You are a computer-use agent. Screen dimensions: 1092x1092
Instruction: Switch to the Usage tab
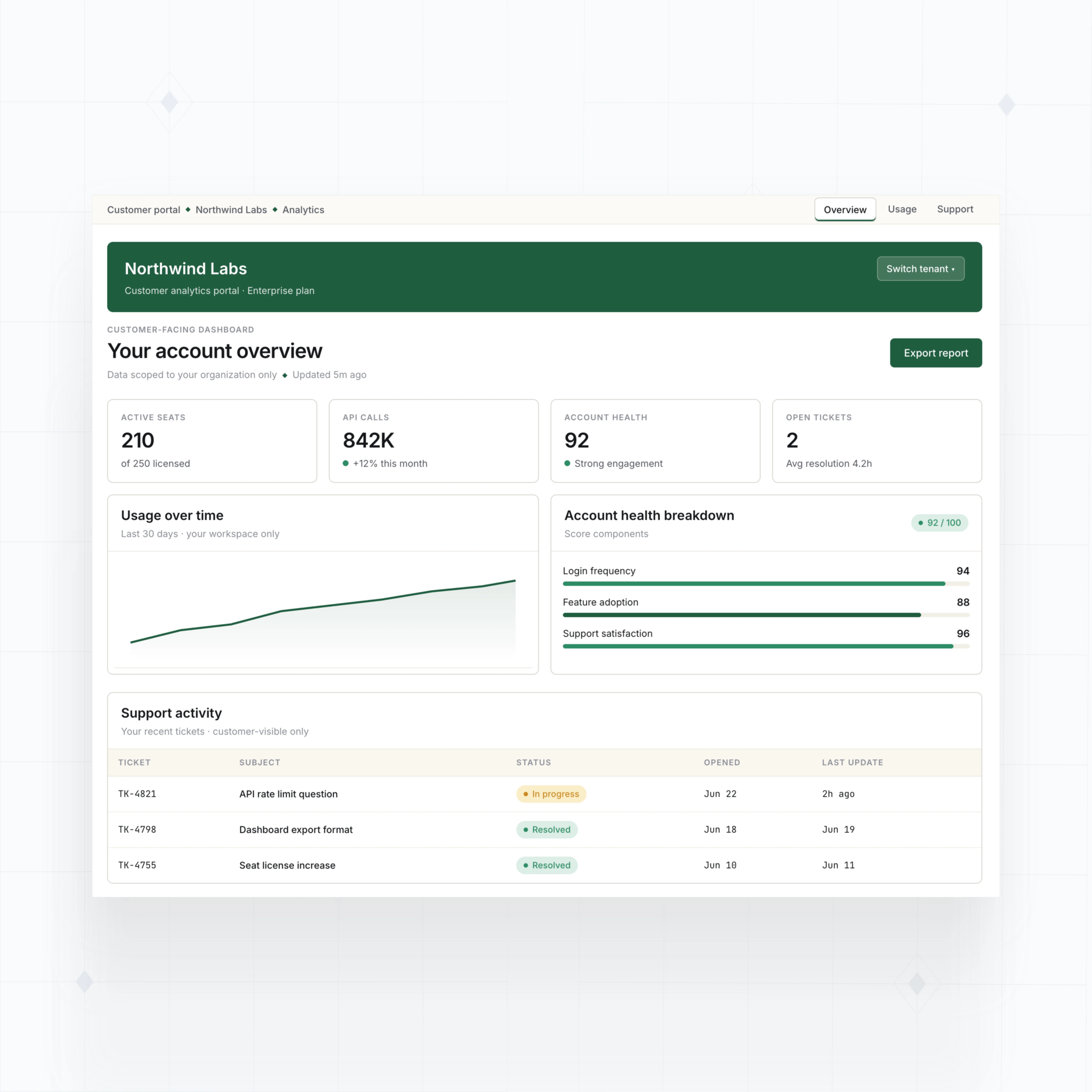[902, 209]
